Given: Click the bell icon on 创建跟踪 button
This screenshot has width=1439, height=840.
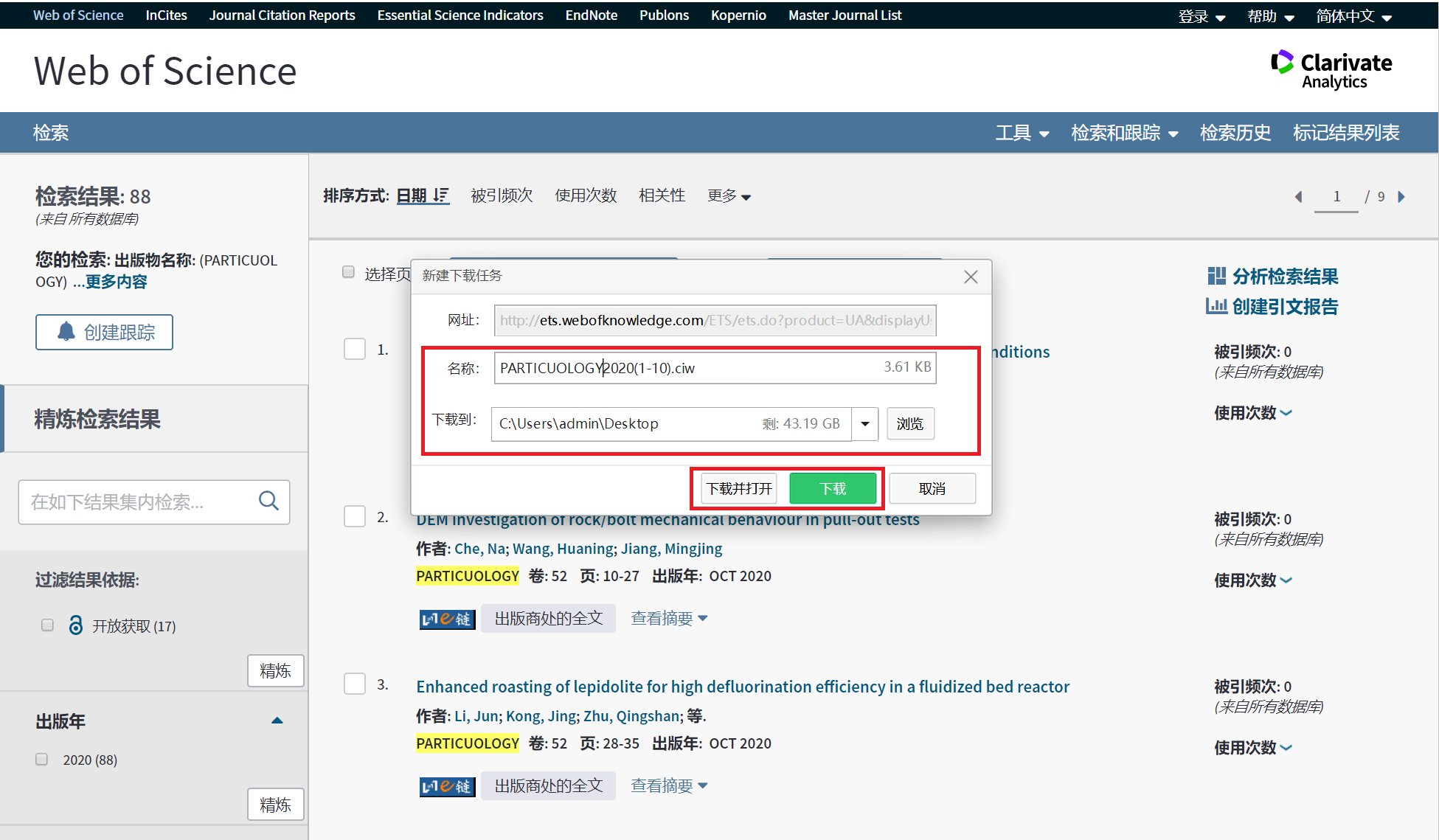Looking at the screenshot, I should [66, 332].
